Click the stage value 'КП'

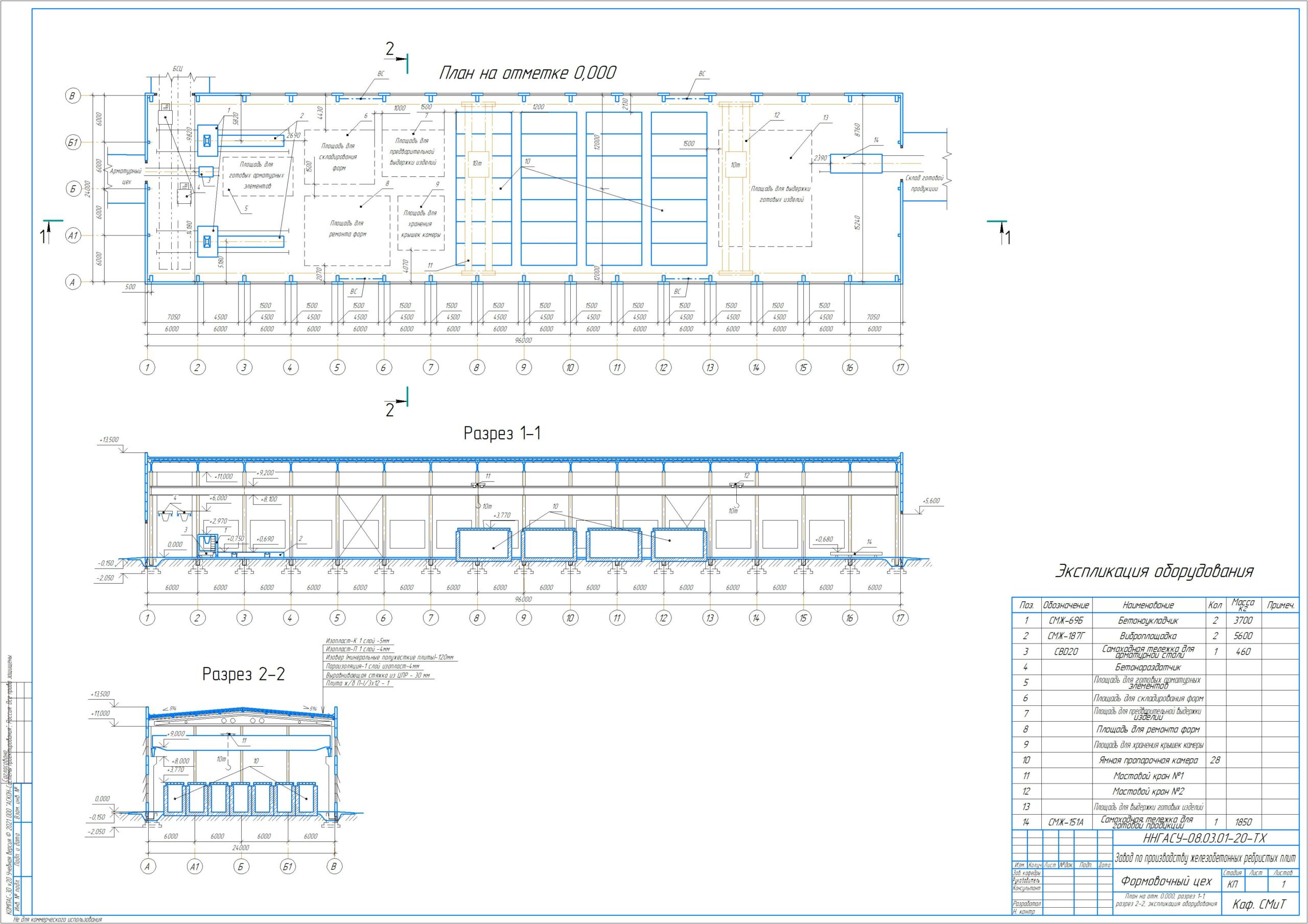[x=1232, y=885]
